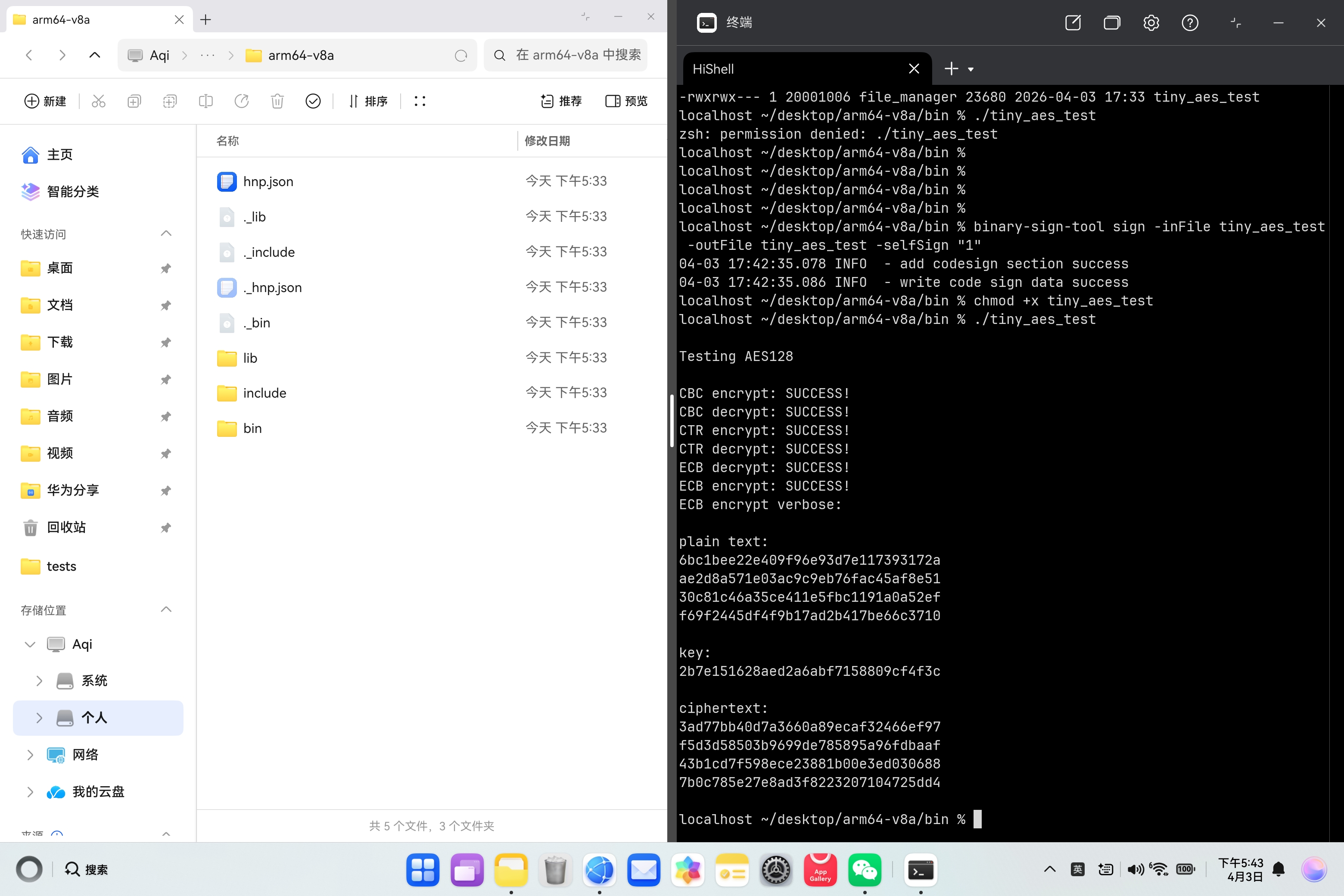Click the new window icon in terminal titlebar
1344x896 pixels.
point(1073,23)
